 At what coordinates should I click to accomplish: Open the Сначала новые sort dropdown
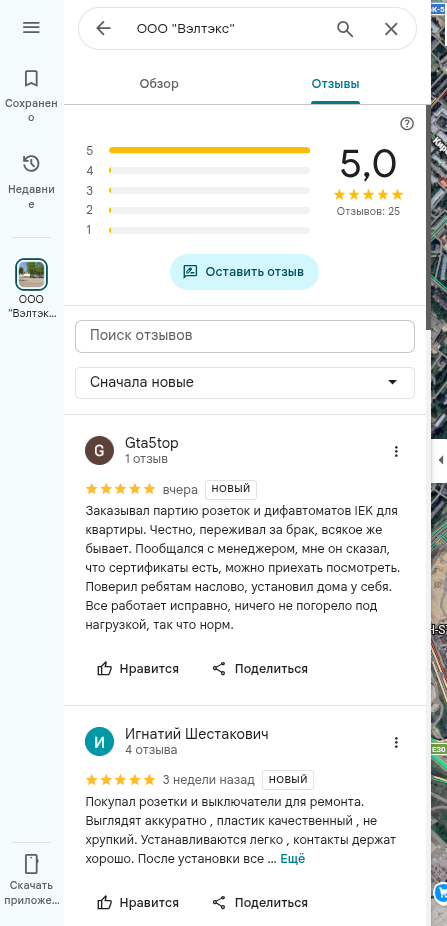tap(245, 383)
